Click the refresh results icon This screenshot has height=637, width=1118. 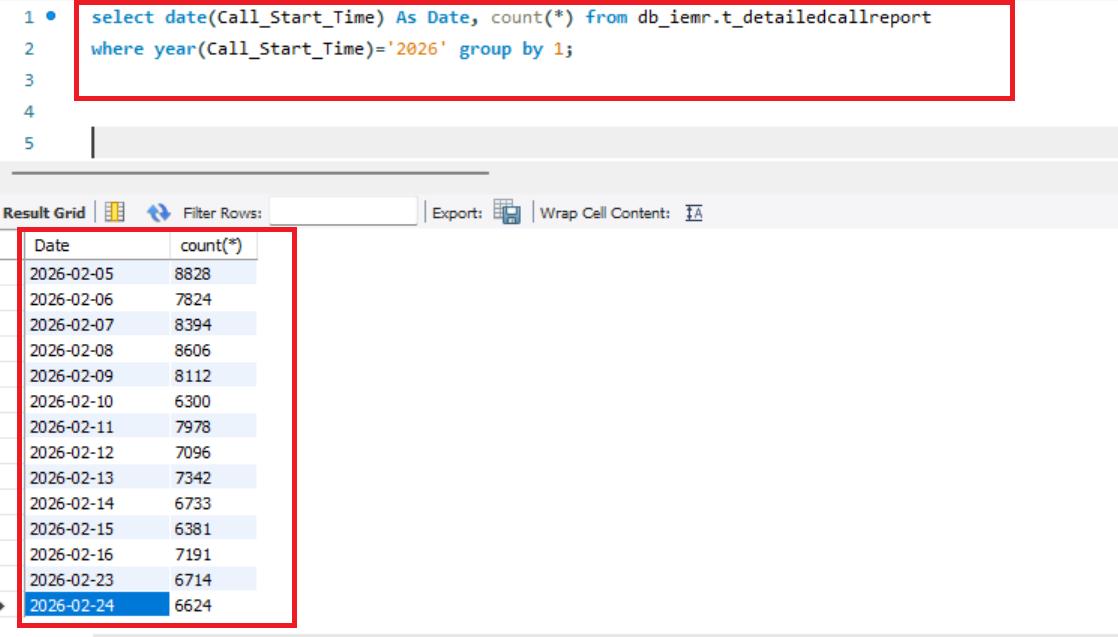tap(158, 212)
